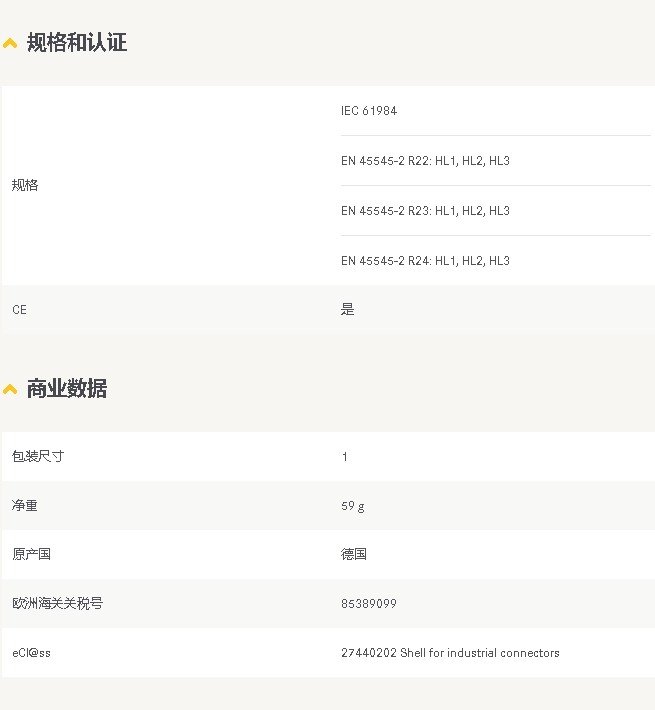Click the EN 45545-2 R22 entry
This screenshot has width=655, height=710.
pyautogui.click(x=425, y=161)
